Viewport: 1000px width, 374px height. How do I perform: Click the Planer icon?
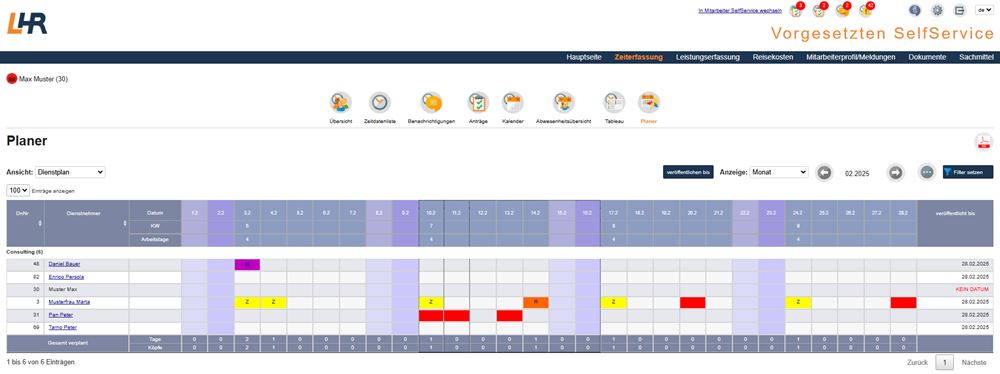tap(649, 103)
